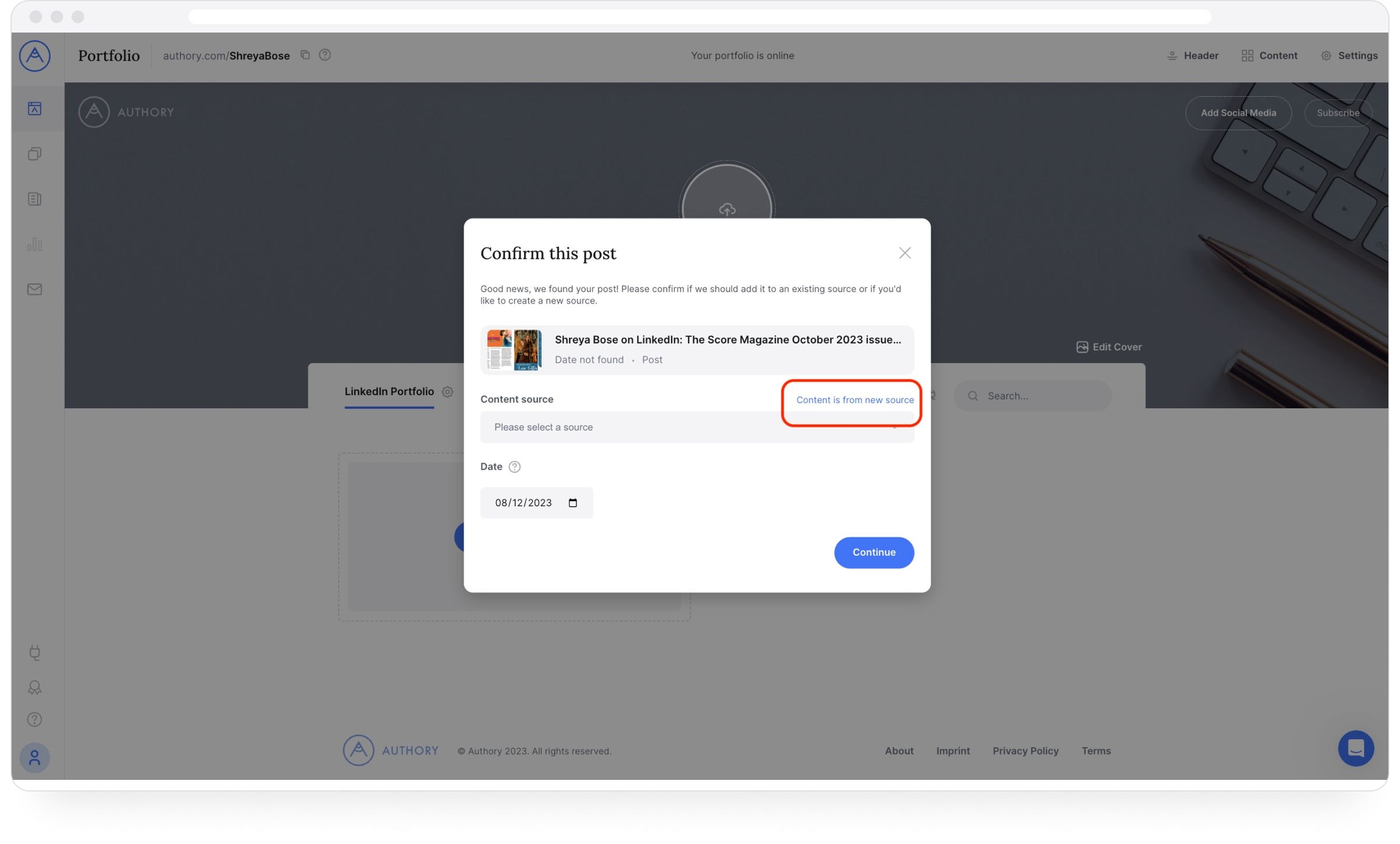
Task: Click the Date help question-mark icon
Action: 514,467
